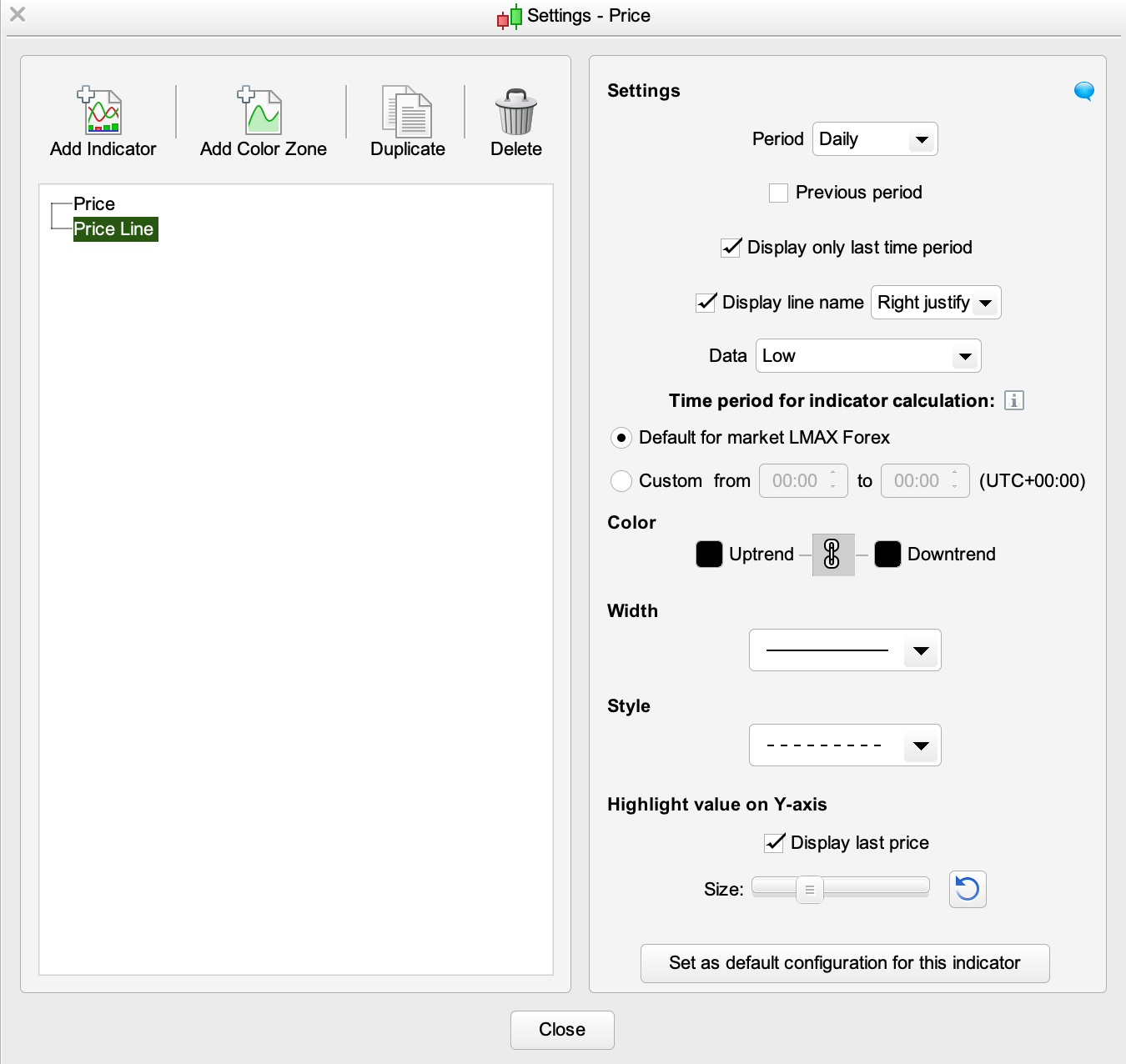Select the Custom time period radio

621,481
